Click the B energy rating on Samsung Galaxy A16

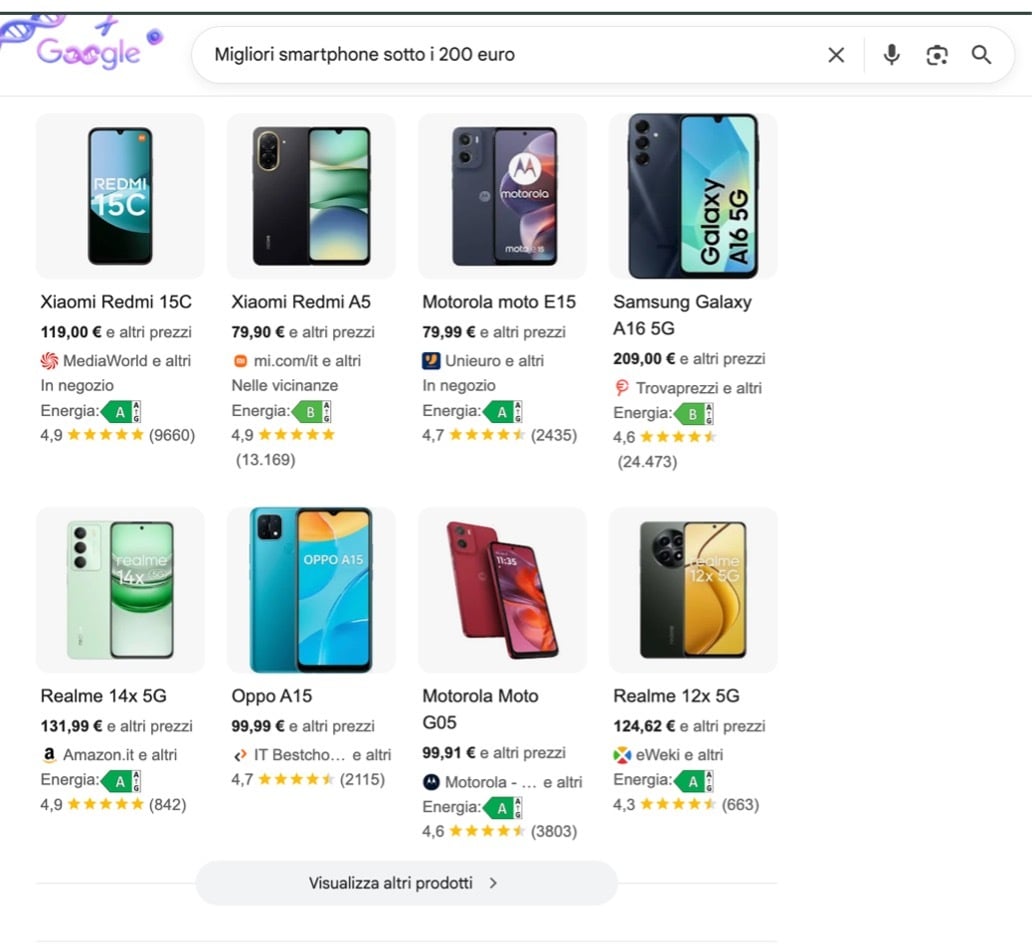[x=694, y=411]
